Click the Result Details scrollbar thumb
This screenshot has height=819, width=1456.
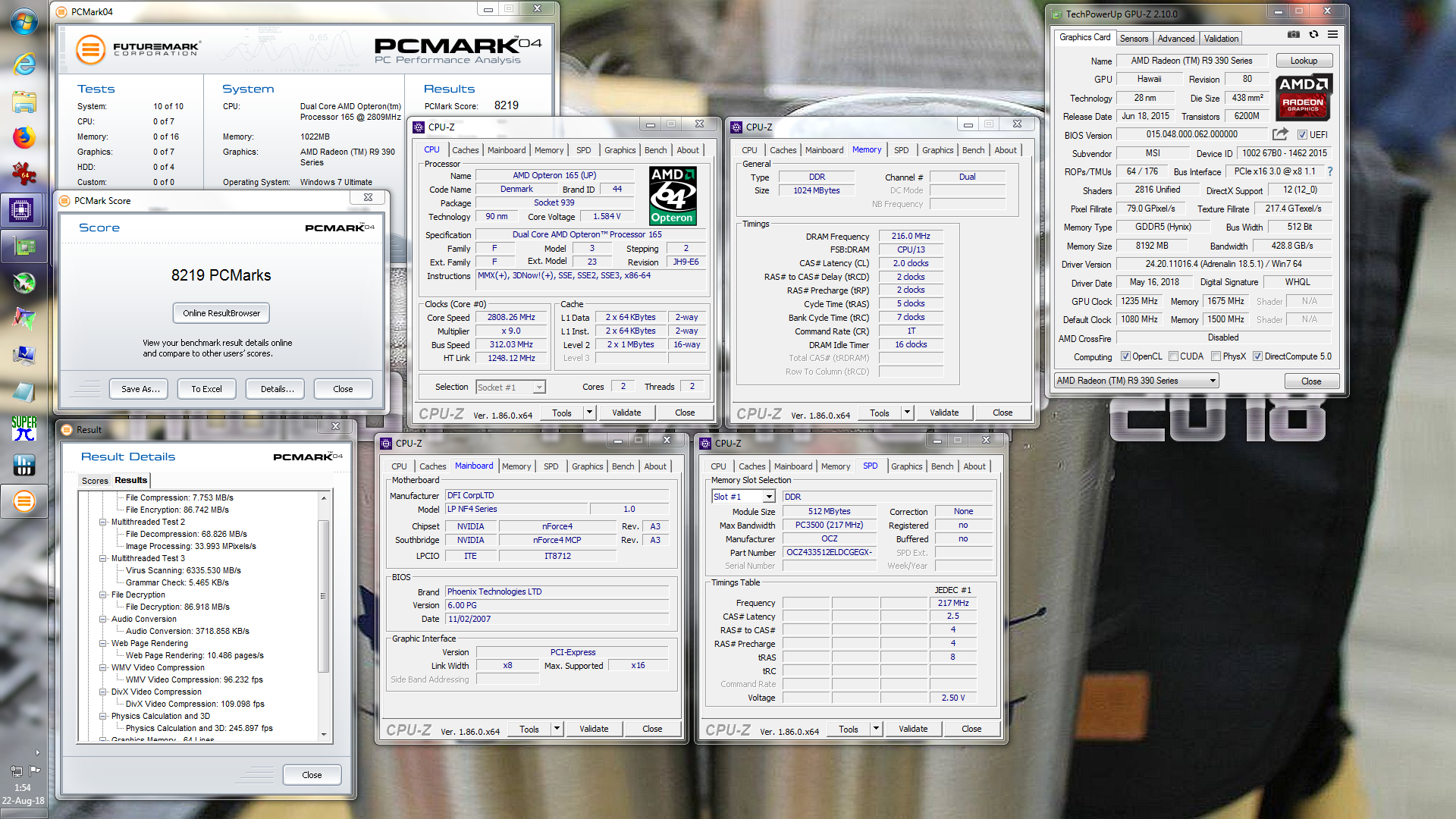(322, 595)
